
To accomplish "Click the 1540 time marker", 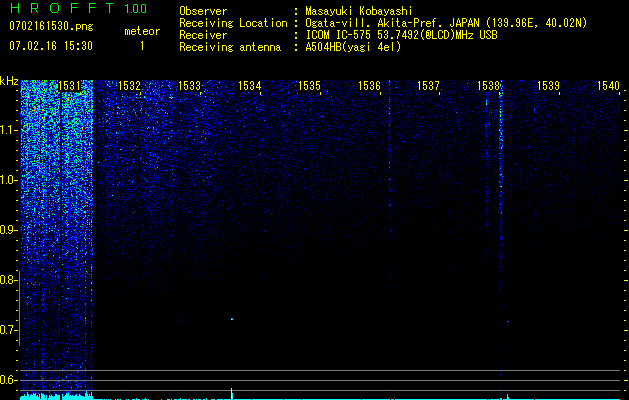I will [x=609, y=85].
